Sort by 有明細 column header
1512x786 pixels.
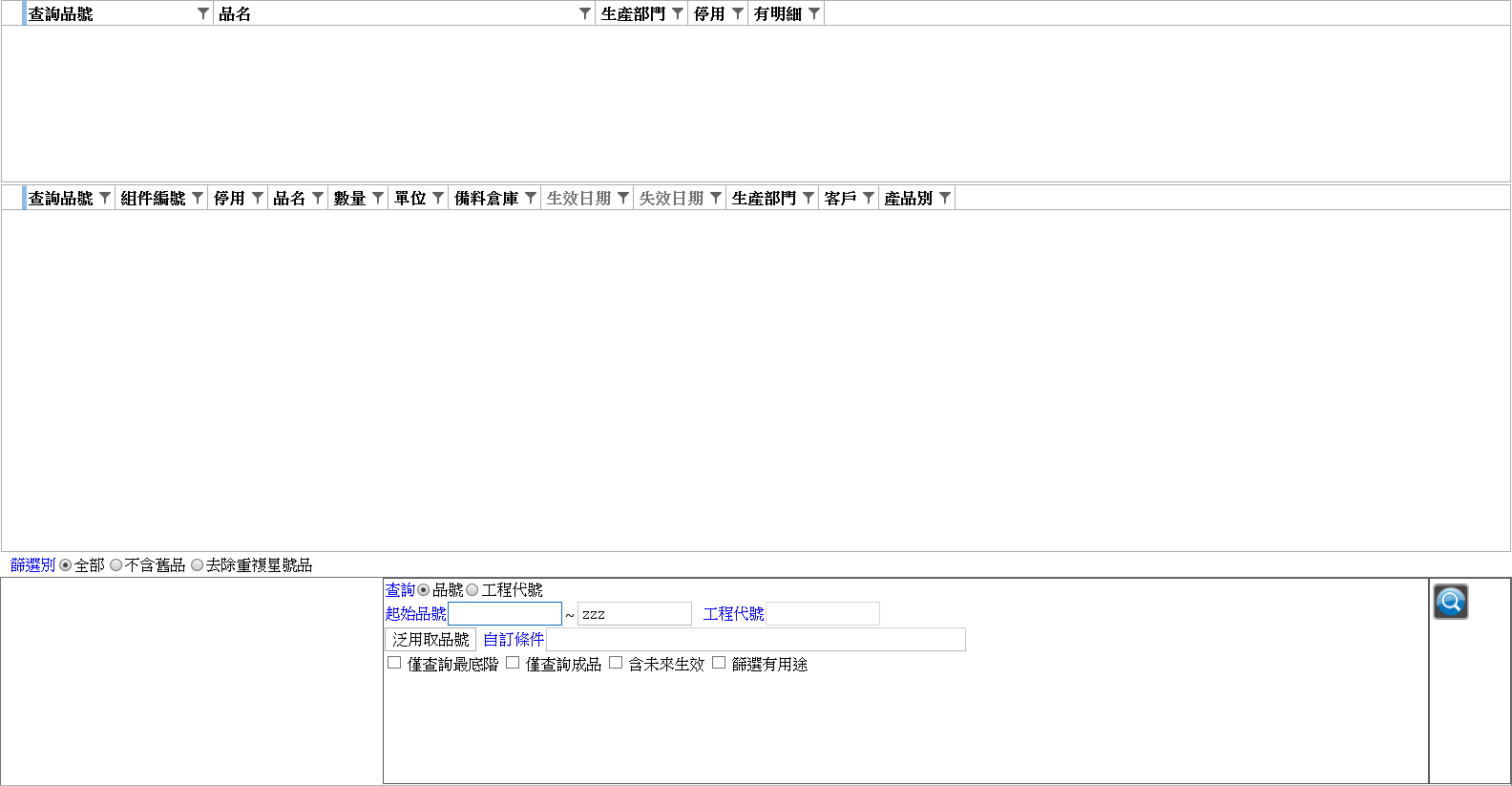click(778, 14)
